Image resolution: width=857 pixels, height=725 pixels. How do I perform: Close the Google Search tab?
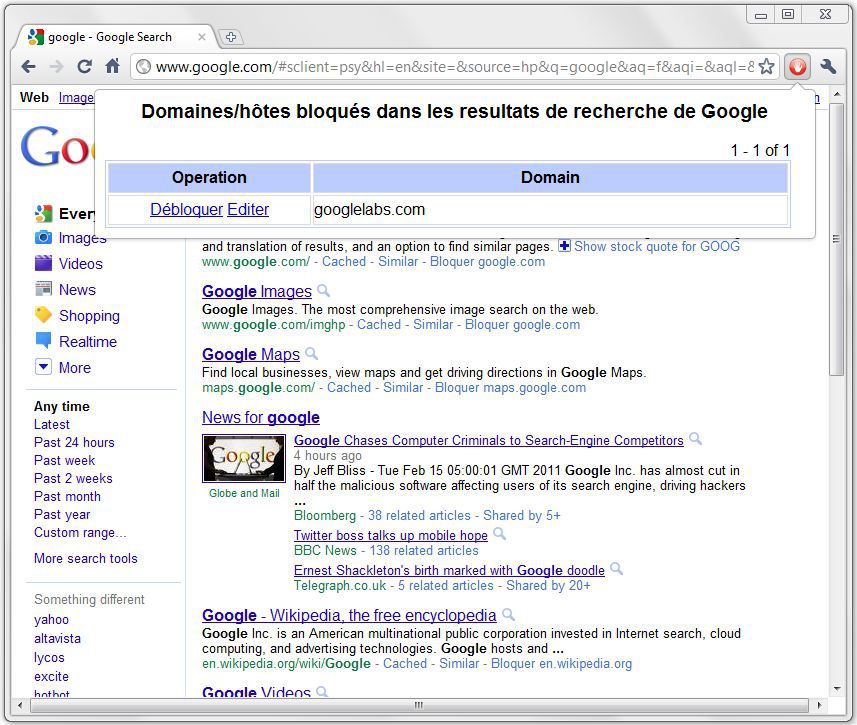[202, 37]
